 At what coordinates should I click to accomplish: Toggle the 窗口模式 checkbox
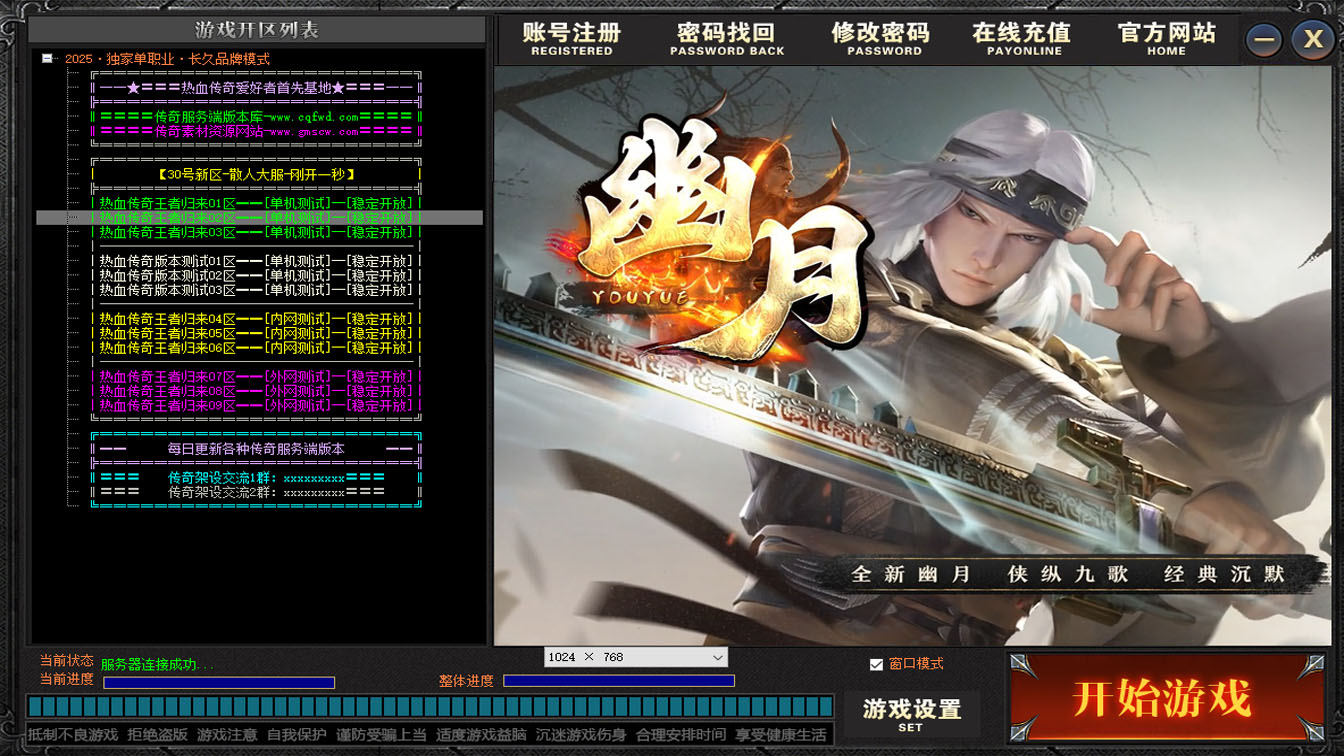pos(876,664)
